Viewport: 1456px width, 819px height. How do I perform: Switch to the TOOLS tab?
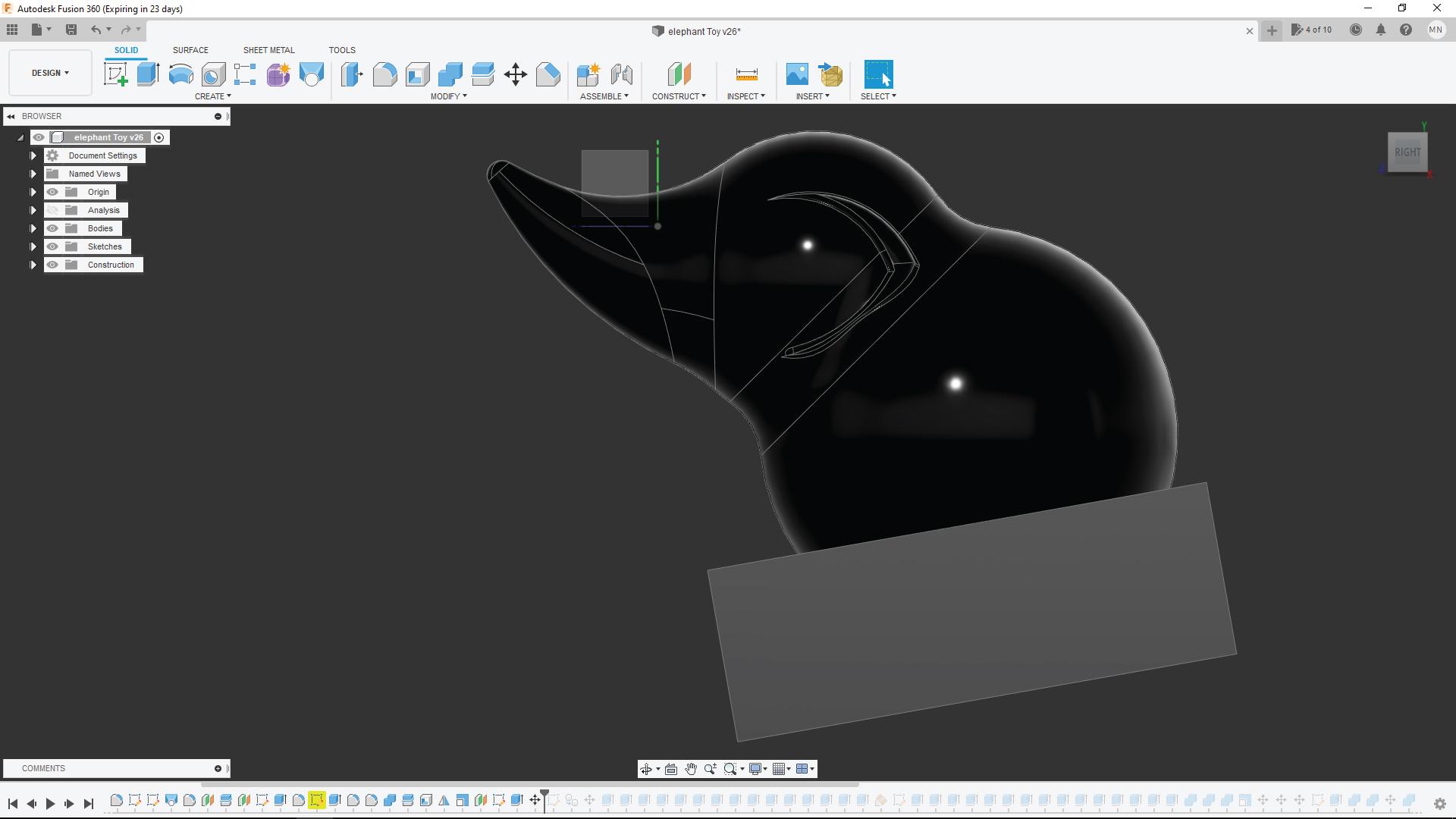[342, 50]
